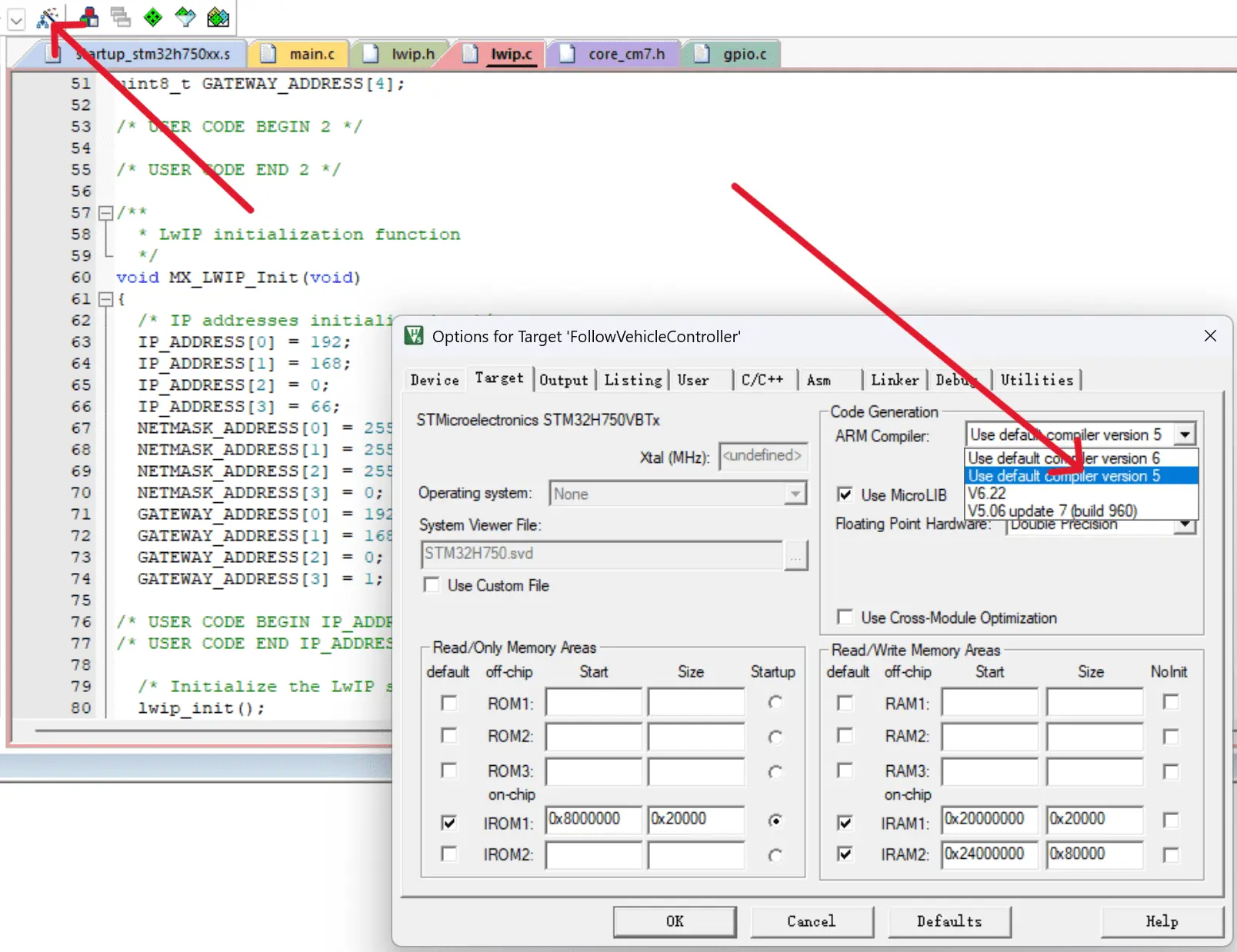Click the Select Software Packs funnel icon
Viewport: 1237px width, 952px height.
[185, 16]
